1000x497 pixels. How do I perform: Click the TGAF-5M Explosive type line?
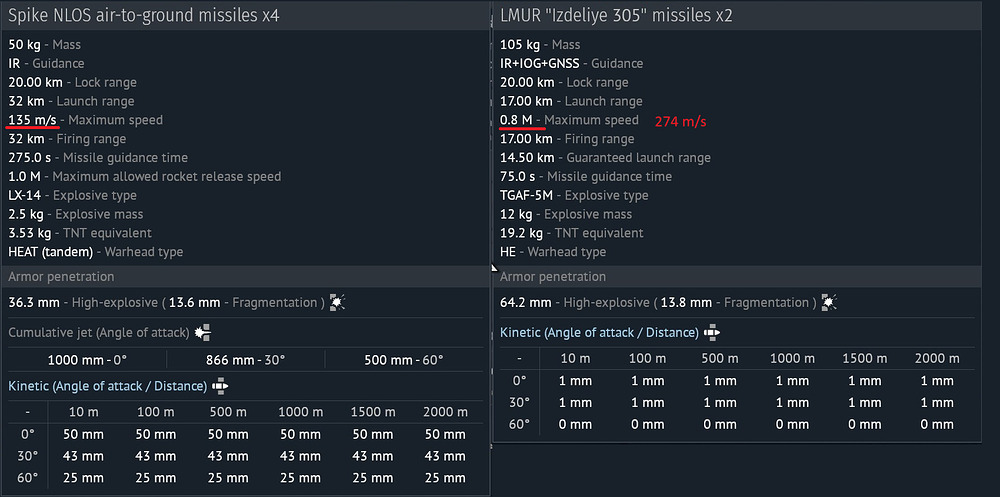pyautogui.click(x=574, y=195)
